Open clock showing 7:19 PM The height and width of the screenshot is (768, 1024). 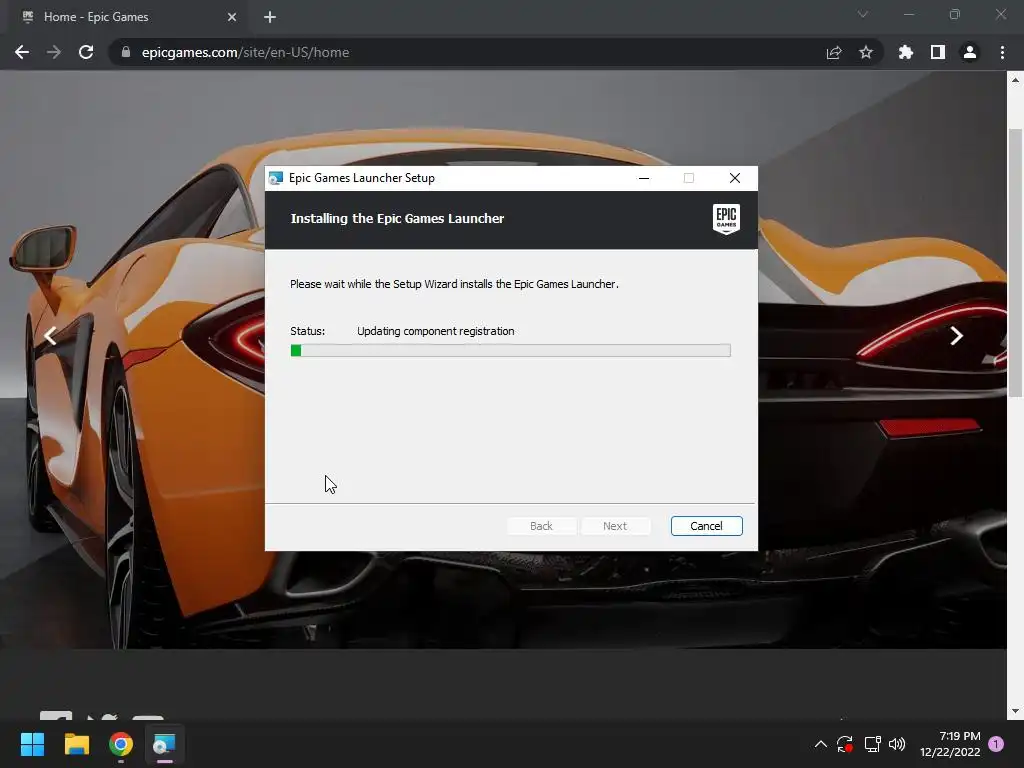point(950,744)
